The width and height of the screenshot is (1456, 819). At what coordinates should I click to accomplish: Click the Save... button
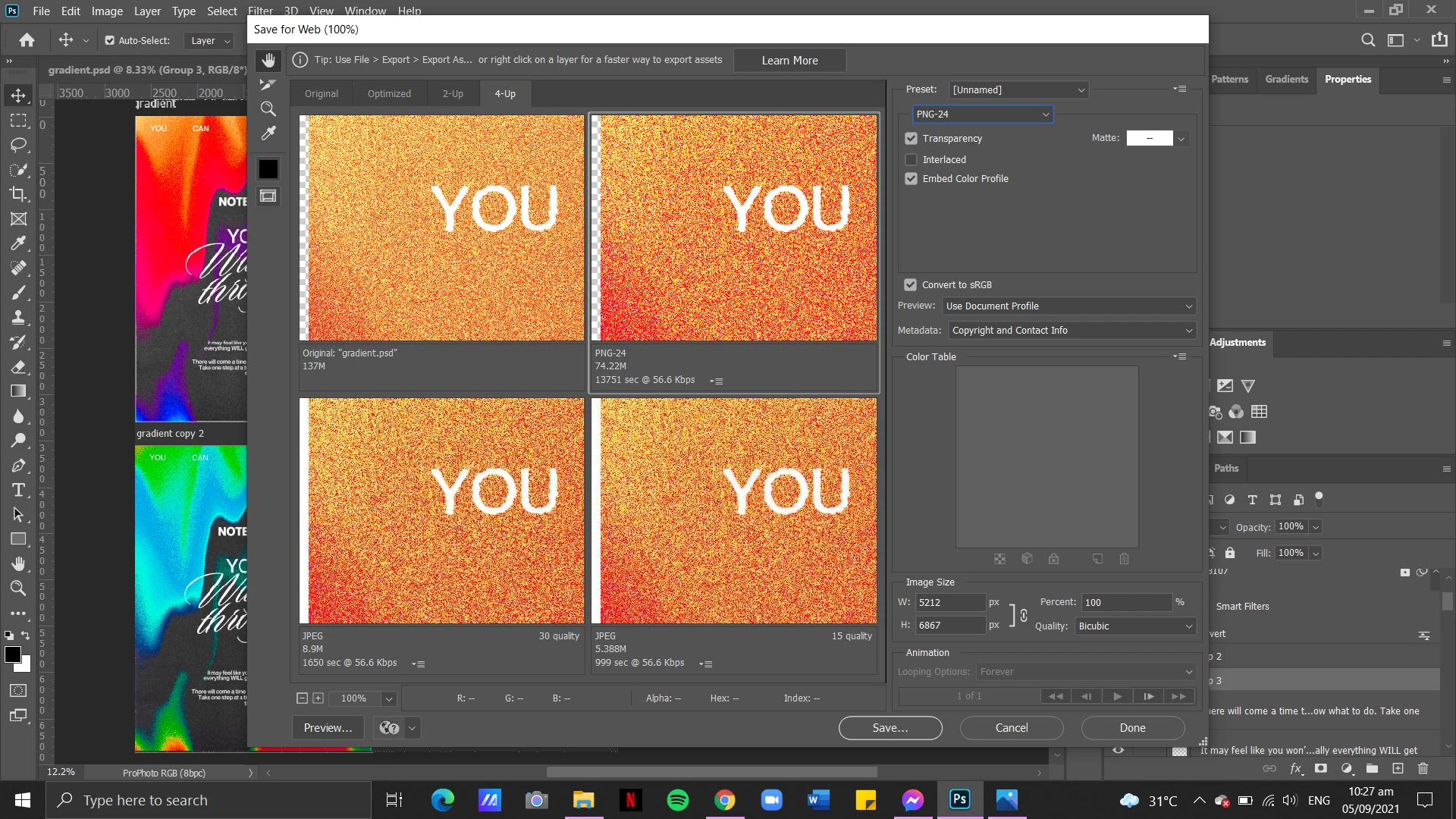tap(890, 728)
